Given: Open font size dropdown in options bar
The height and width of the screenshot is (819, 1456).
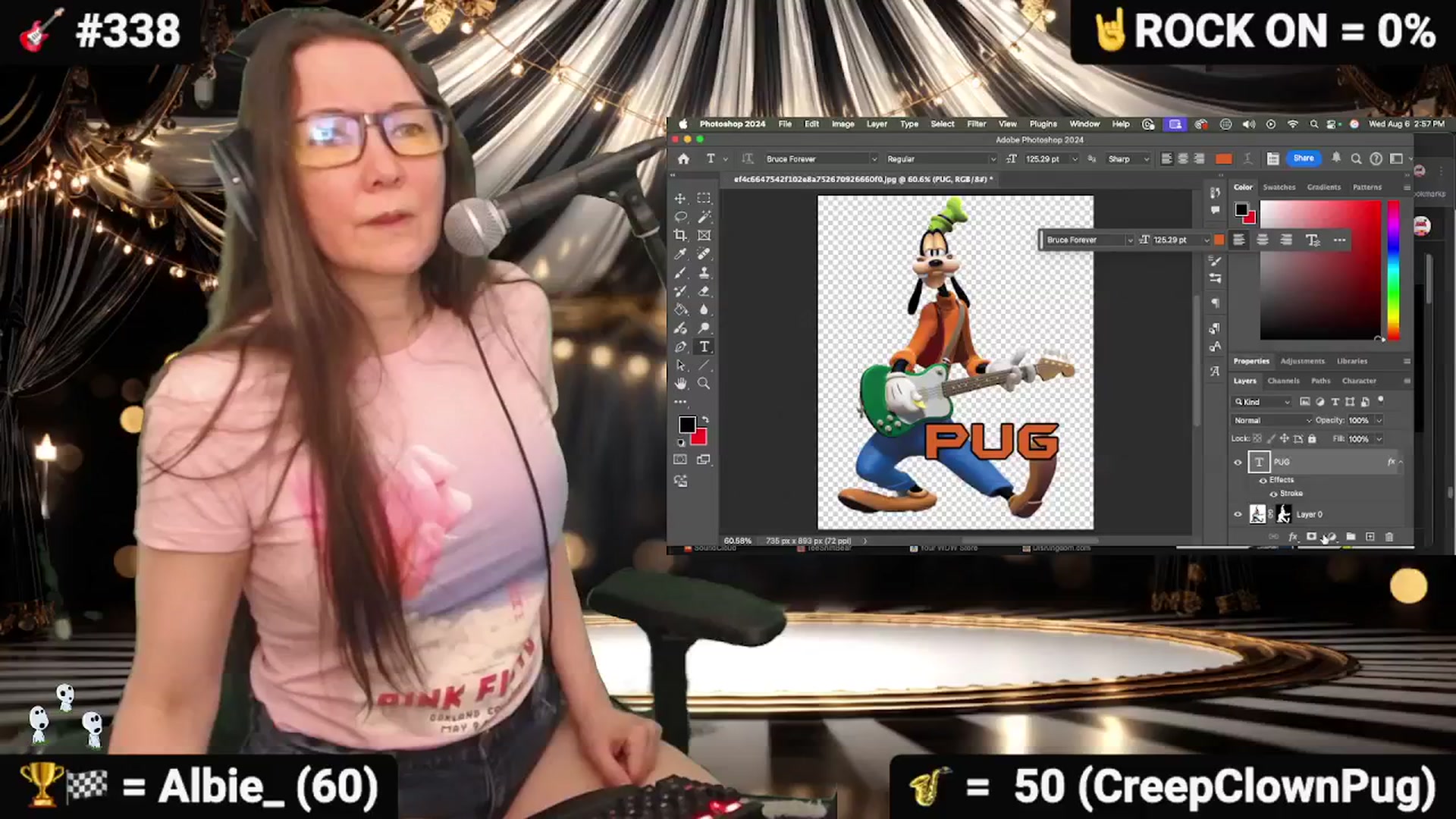Looking at the screenshot, I should [1074, 159].
